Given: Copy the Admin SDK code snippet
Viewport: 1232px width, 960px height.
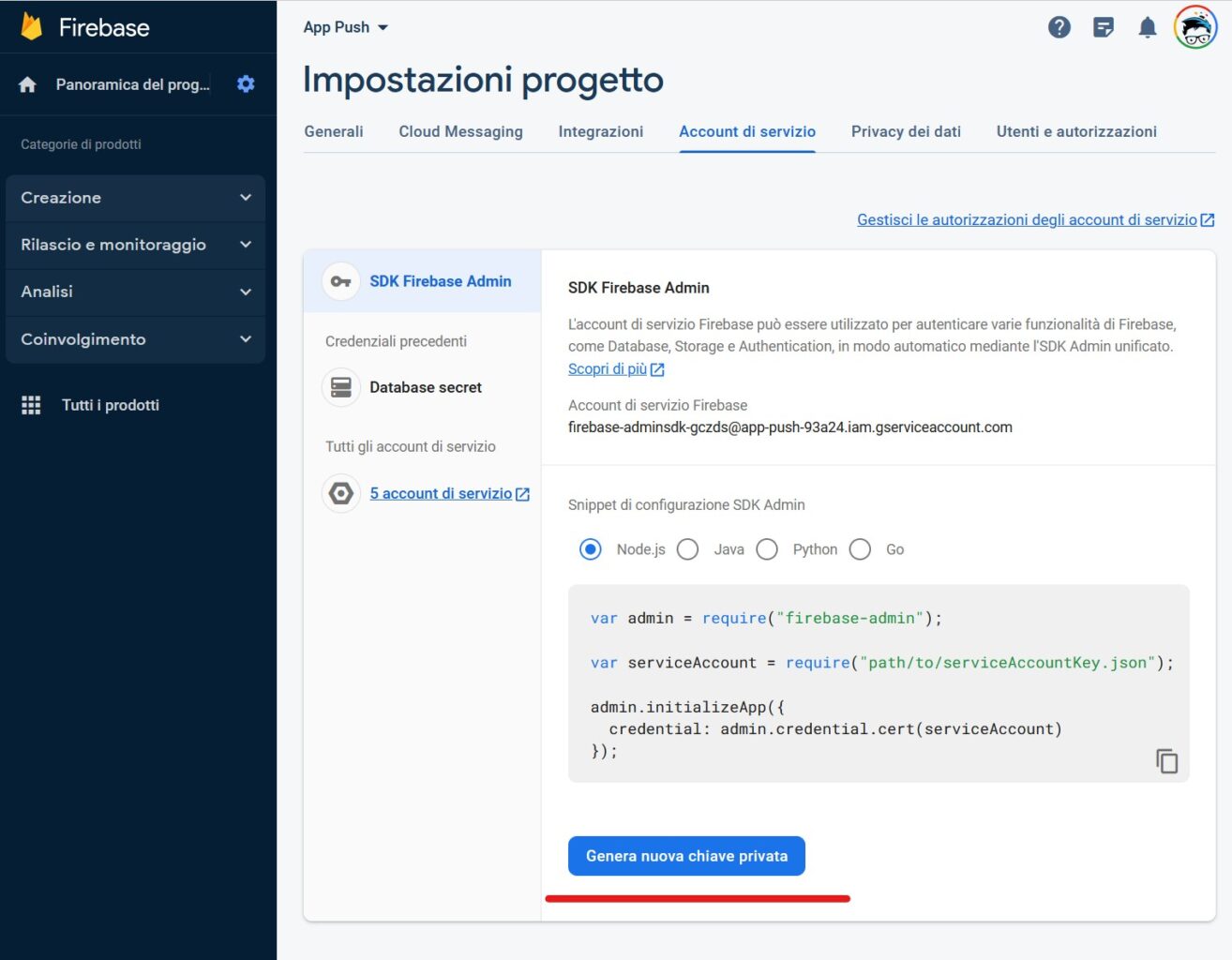Looking at the screenshot, I should (x=1166, y=761).
